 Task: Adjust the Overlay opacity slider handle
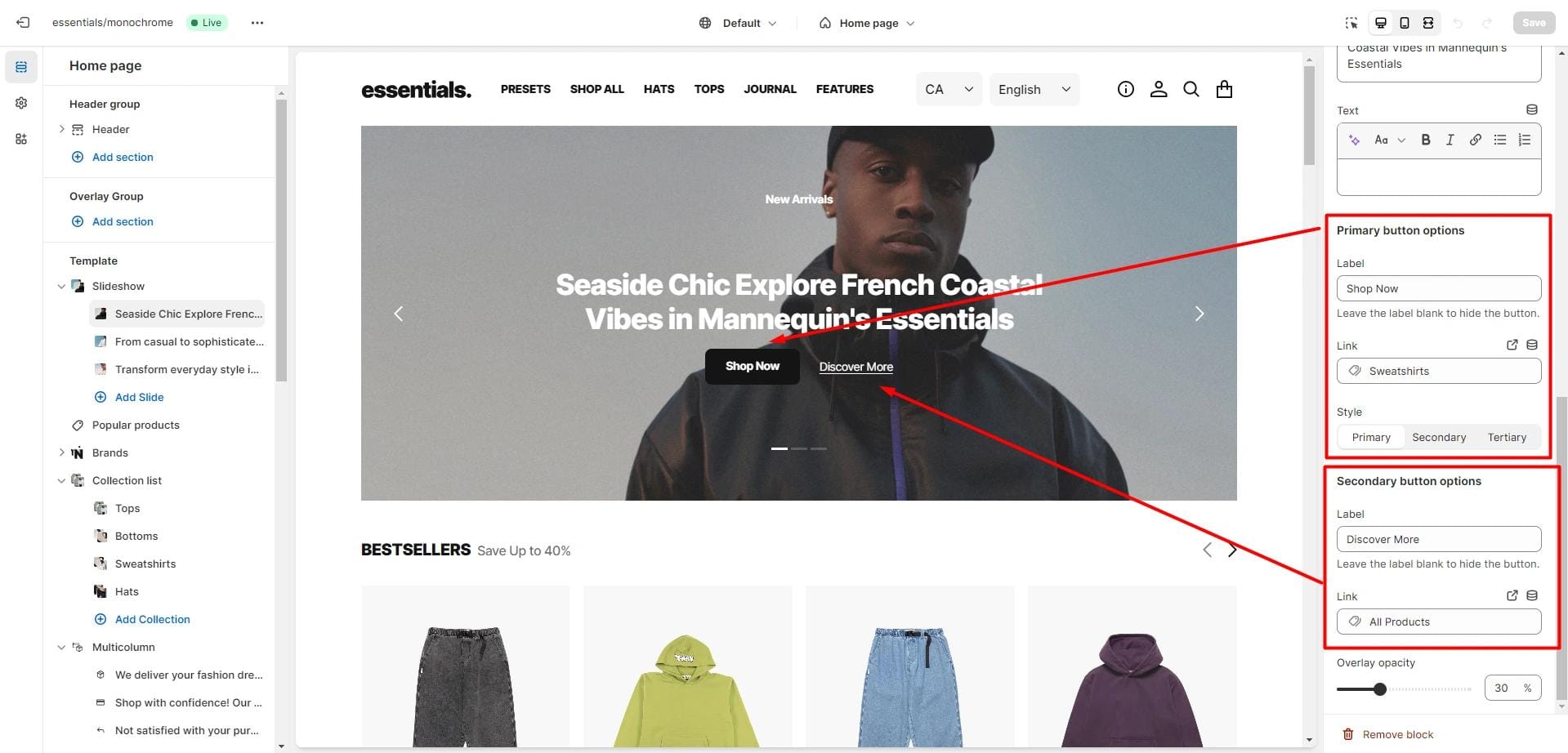tap(1380, 688)
